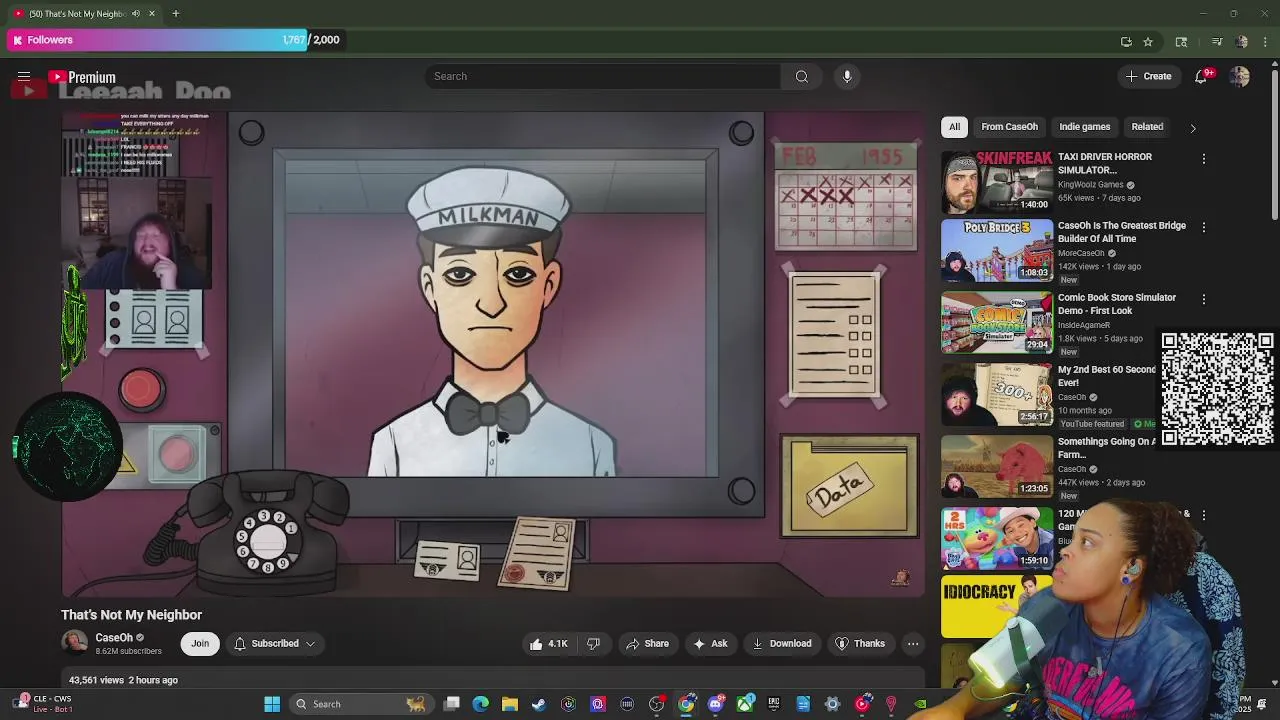Open Somethings Going On Farm thumbnail
The height and width of the screenshot is (720, 1280).
coord(997,466)
